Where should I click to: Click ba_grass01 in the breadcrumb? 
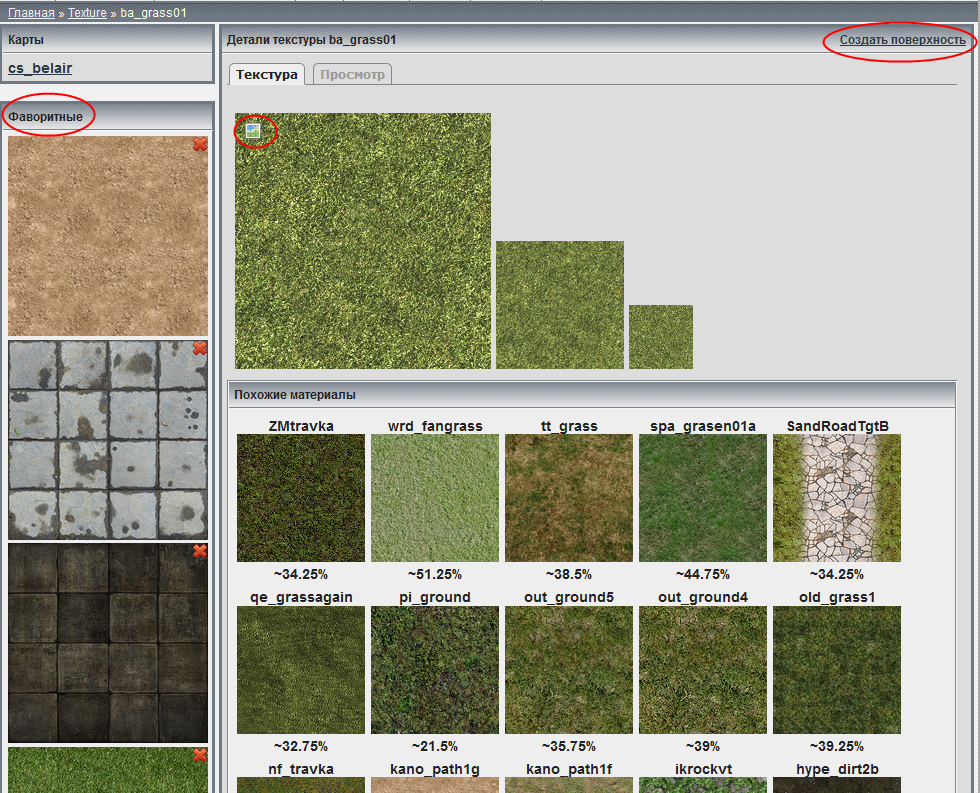pos(153,12)
